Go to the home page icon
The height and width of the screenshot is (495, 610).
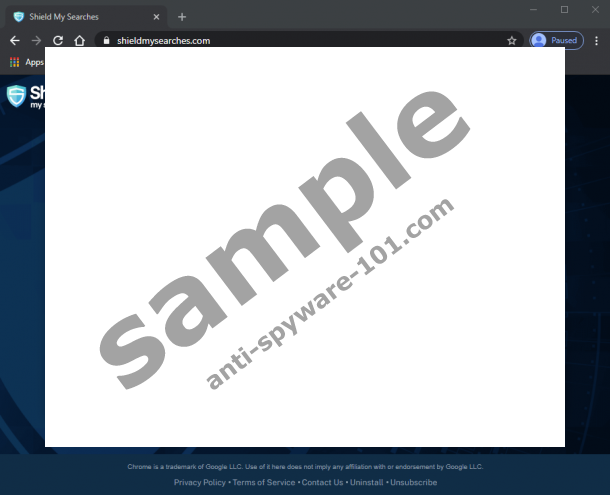point(79,41)
